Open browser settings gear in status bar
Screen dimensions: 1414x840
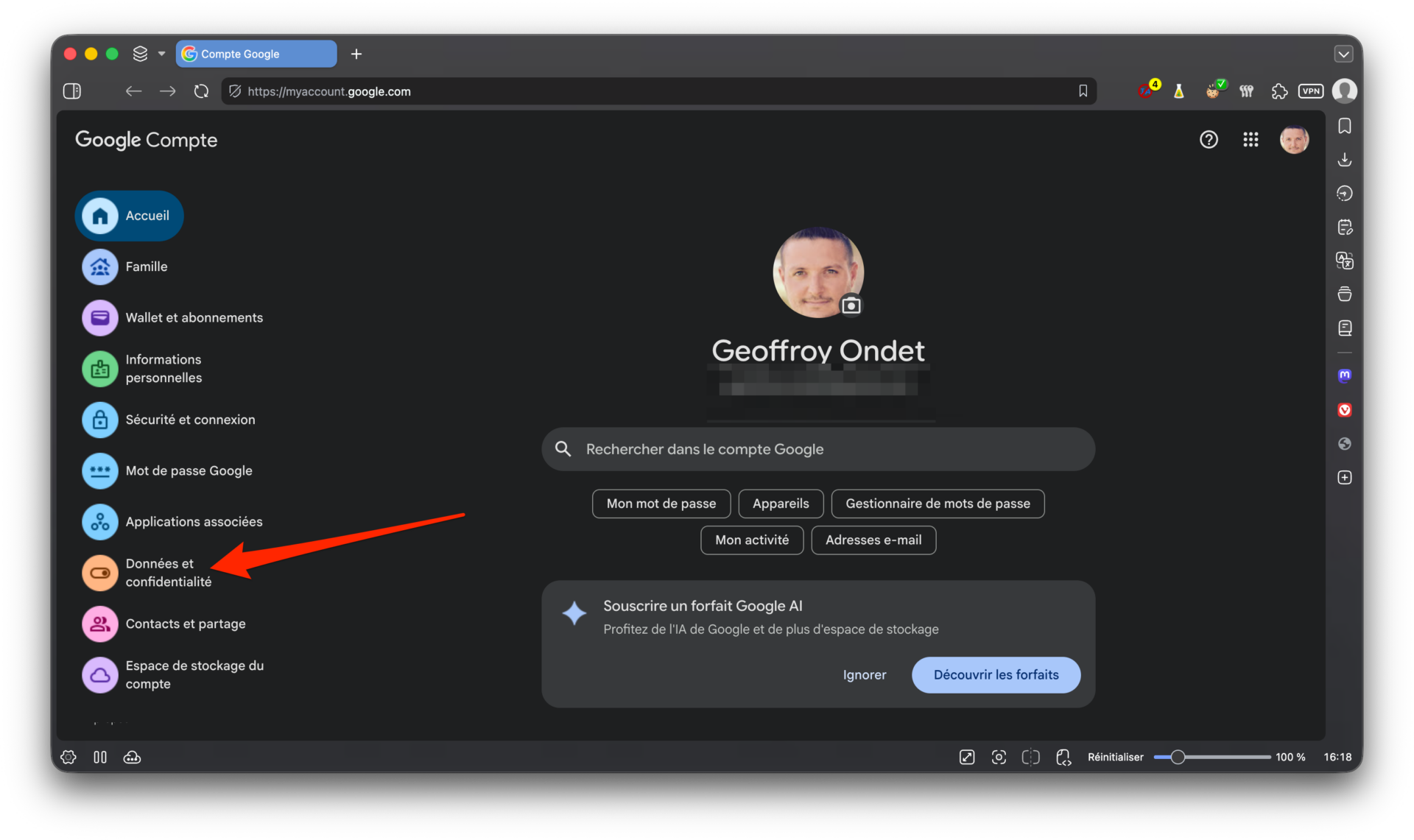pyautogui.click(x=68, y=757)
